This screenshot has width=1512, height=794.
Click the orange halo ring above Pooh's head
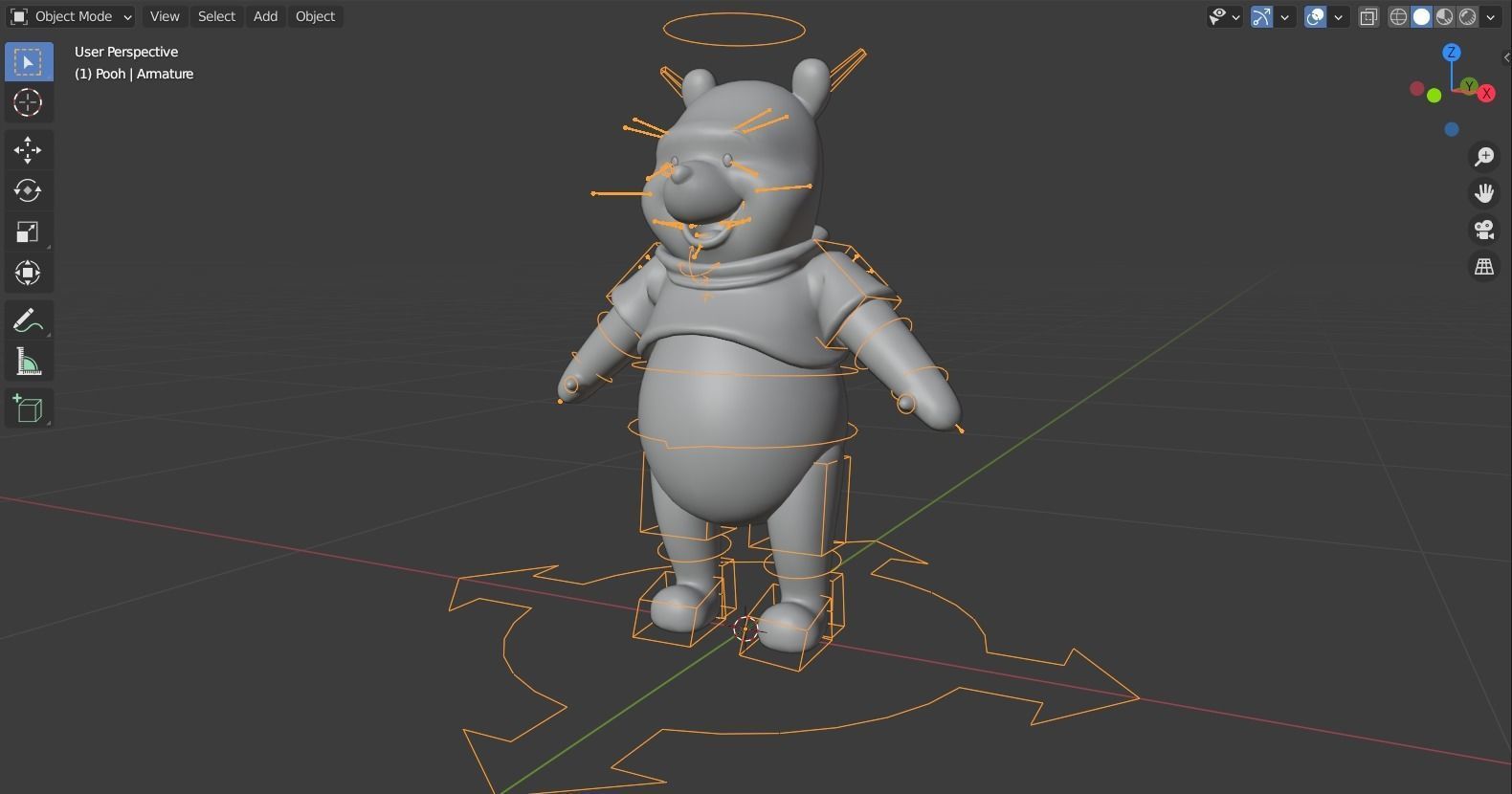734,30
